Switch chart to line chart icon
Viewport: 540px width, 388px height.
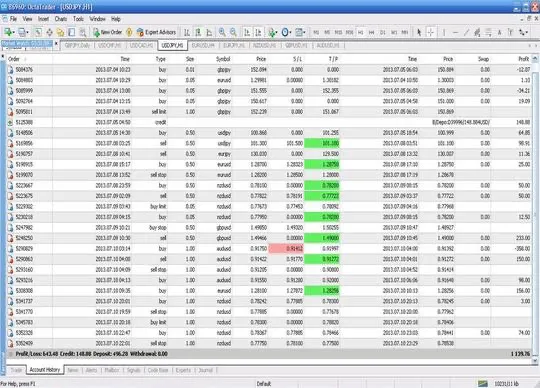[209, 32]
